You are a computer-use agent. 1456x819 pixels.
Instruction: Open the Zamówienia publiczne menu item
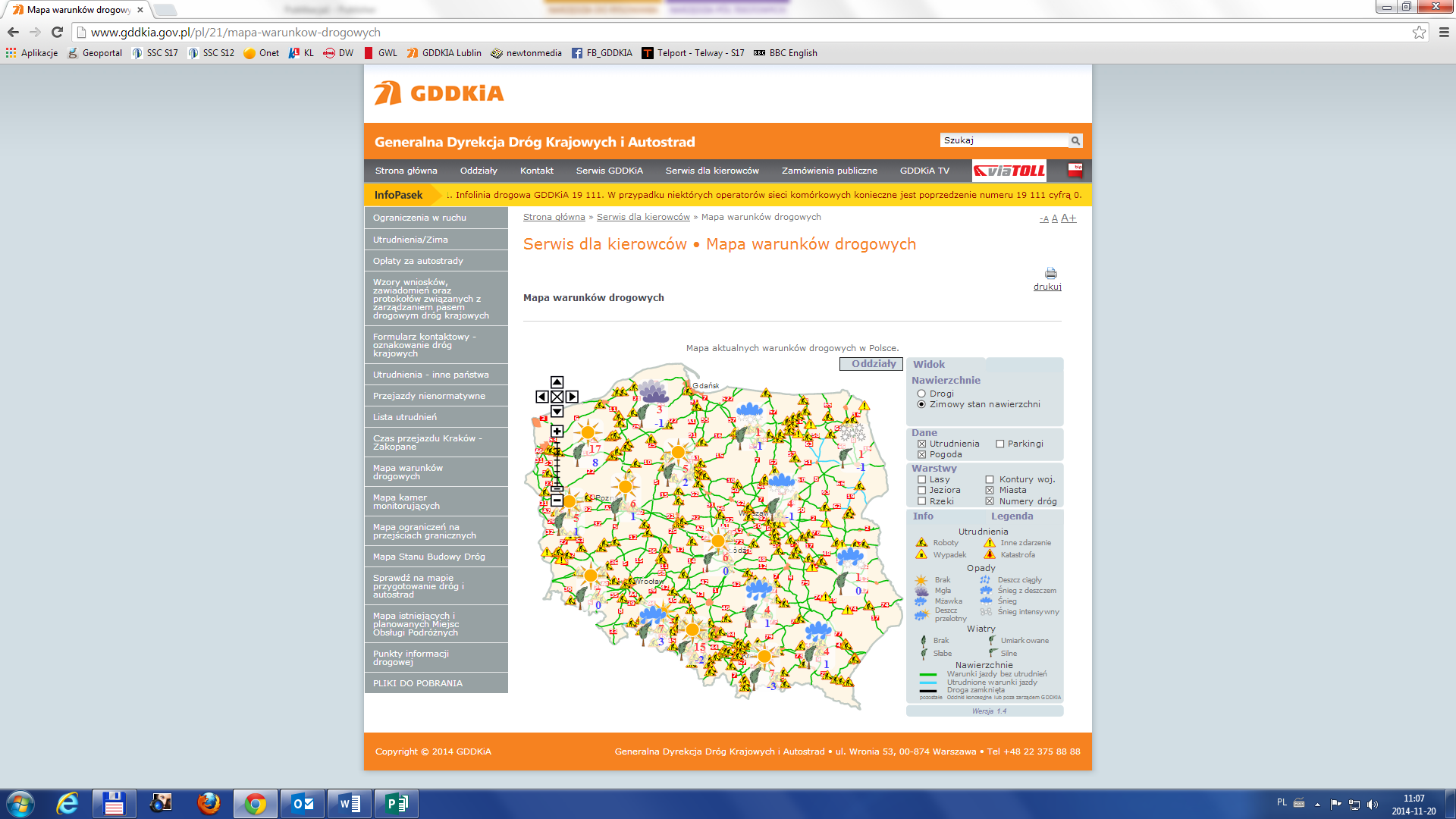(x=829, y=171)
